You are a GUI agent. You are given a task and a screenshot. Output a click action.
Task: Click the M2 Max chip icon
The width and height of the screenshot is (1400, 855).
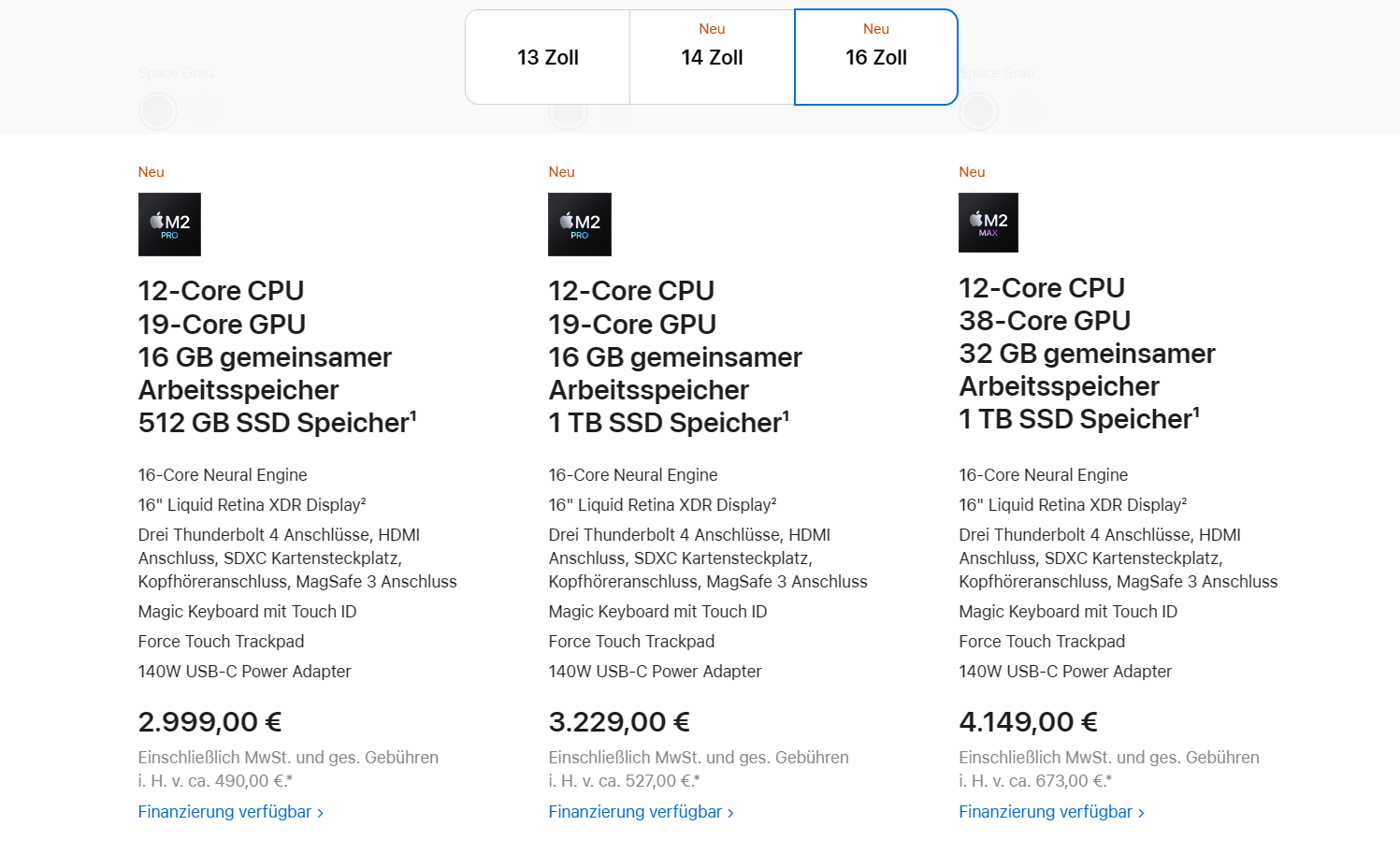[x=989, y=223]
